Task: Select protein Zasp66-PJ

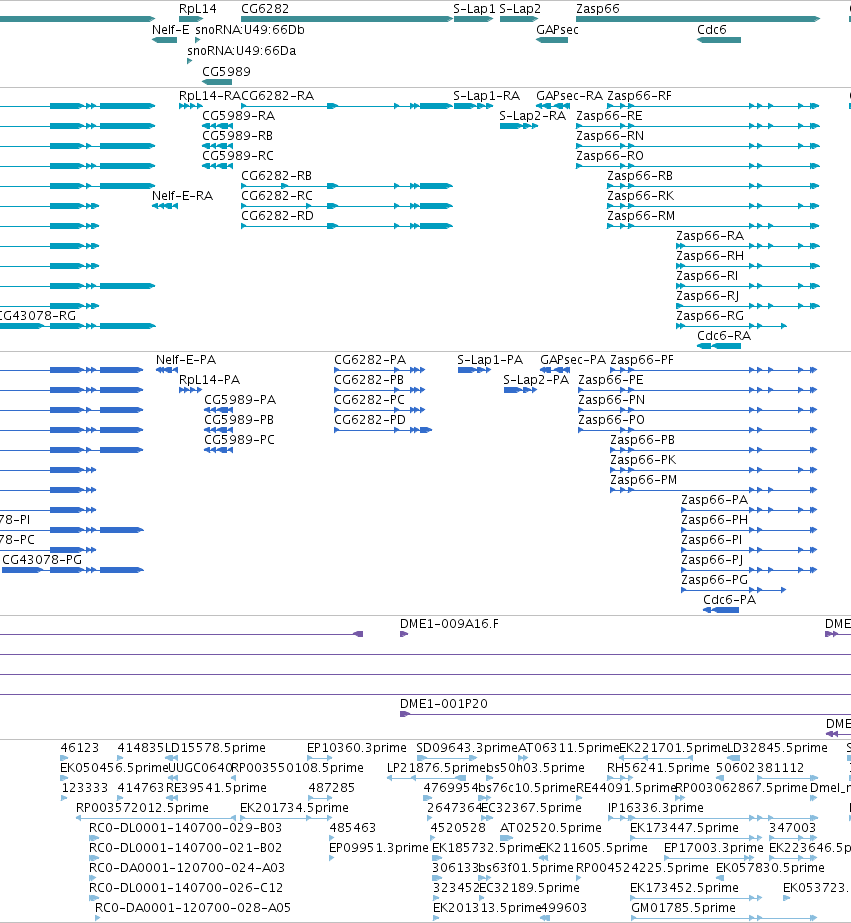Action: [x=712, y=560]
